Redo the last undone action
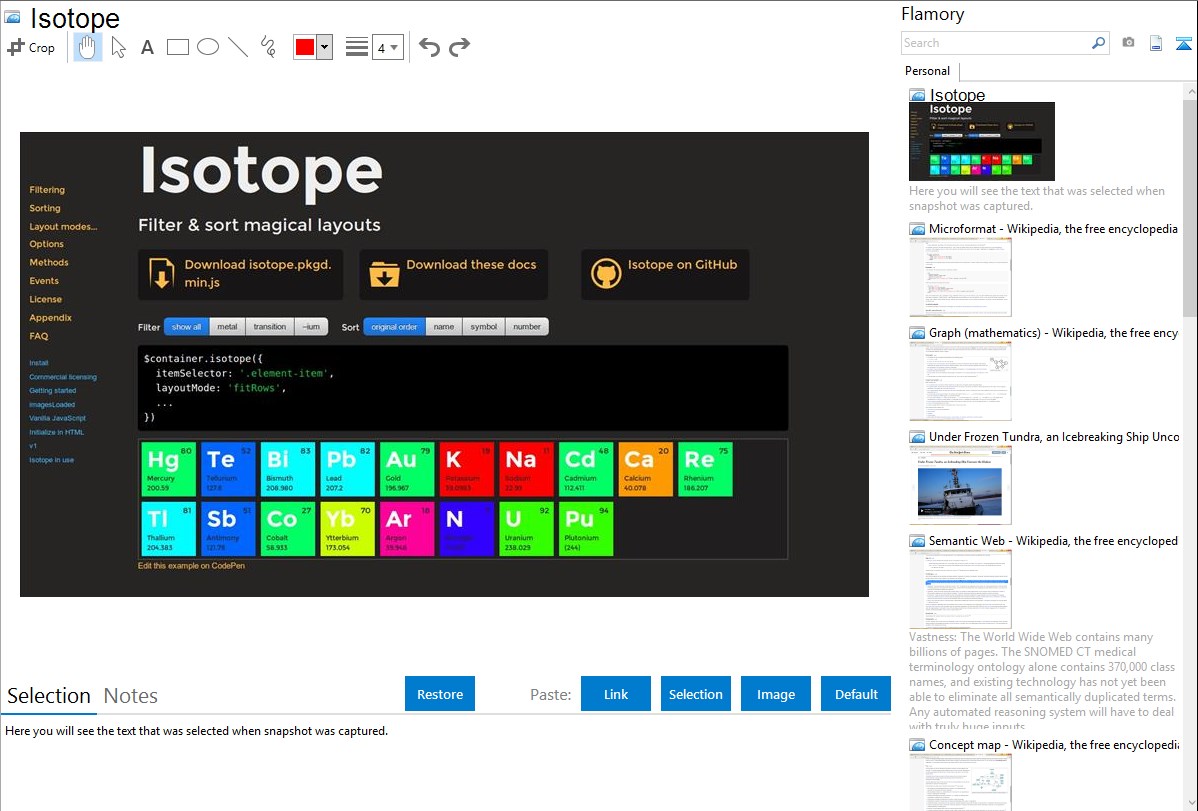Viewport: 1198px width, 811px height. tap(459, 47)
